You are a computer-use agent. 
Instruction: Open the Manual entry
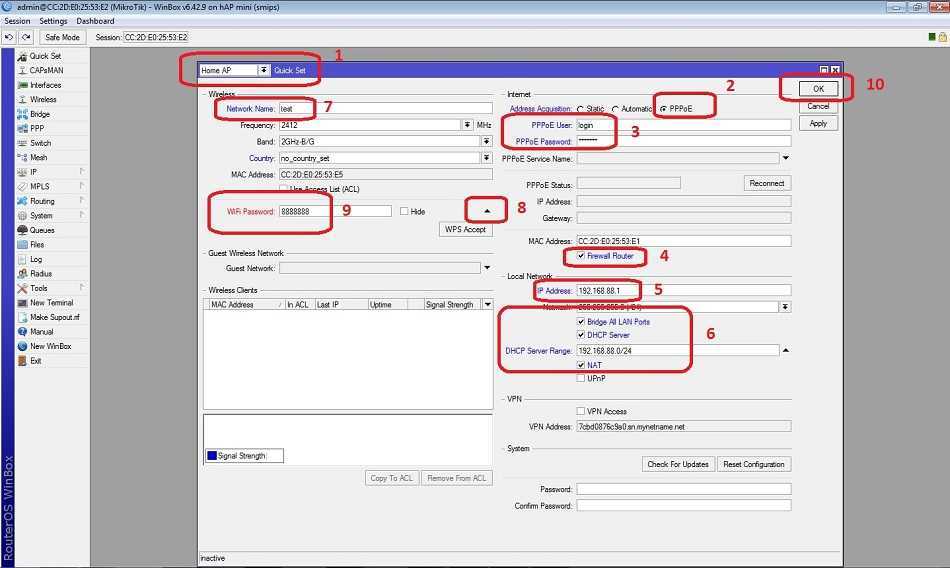[x=42, y=332]
